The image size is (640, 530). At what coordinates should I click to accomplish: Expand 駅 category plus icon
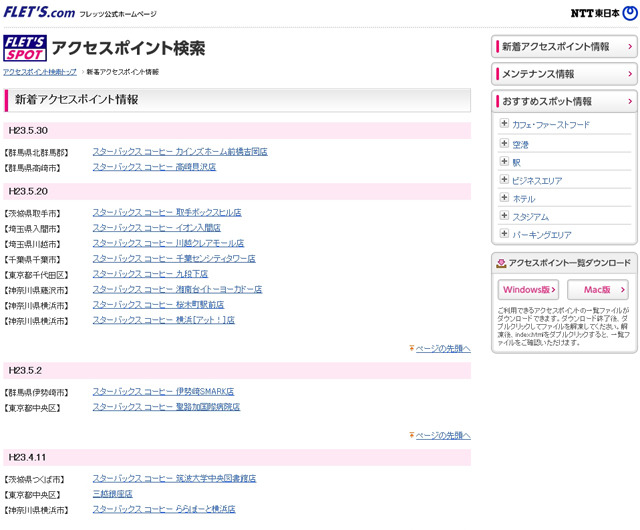click(x=504, y=161)
